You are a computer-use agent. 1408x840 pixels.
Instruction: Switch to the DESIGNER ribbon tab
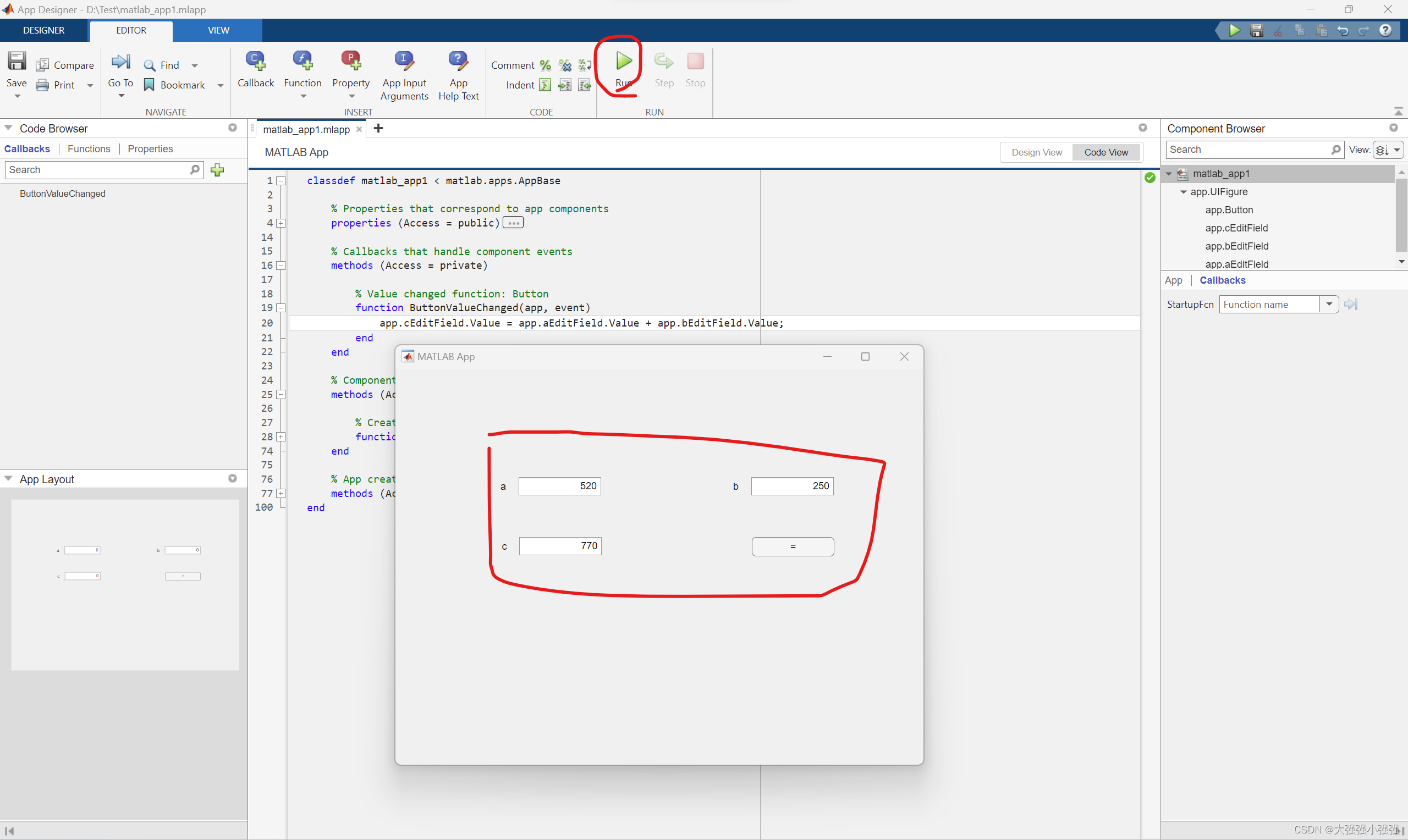point(43,30)
